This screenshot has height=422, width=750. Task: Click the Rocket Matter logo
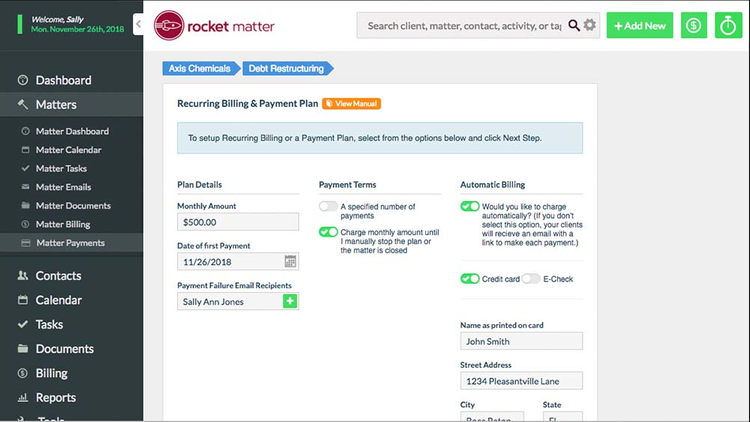tap(214, 26)
